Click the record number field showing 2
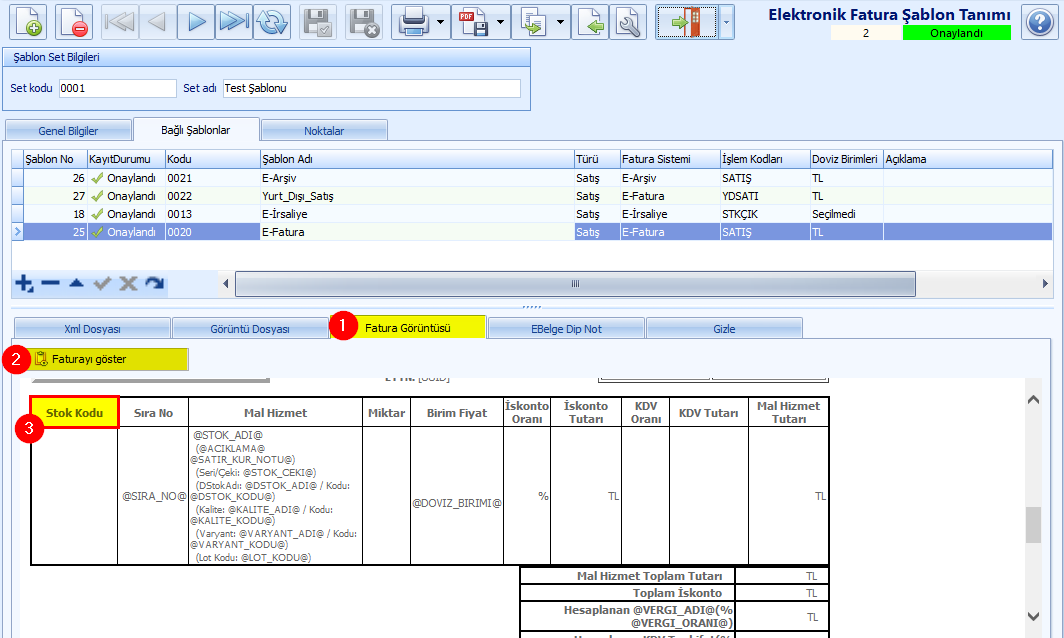Image resolution: width=1064 pixels, height=638 pixels. [866, 33]
